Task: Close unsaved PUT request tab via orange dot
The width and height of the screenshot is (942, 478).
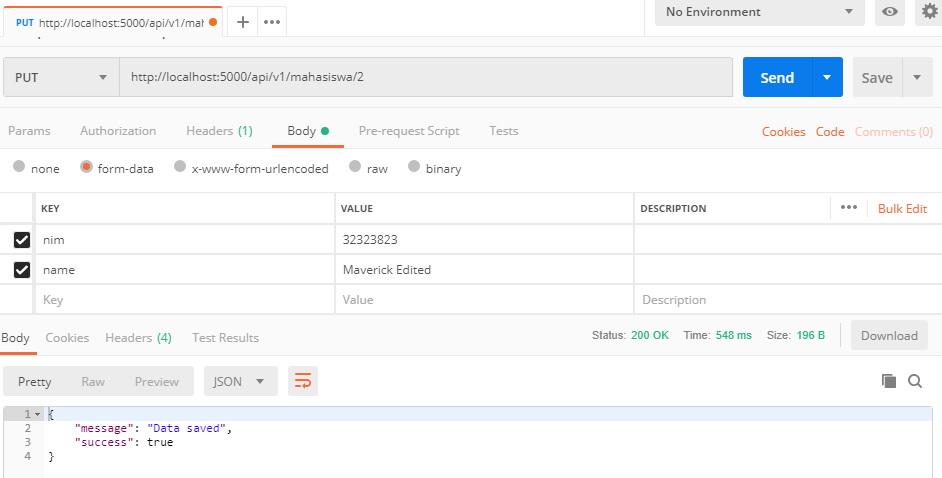Action: coord(213,23)
